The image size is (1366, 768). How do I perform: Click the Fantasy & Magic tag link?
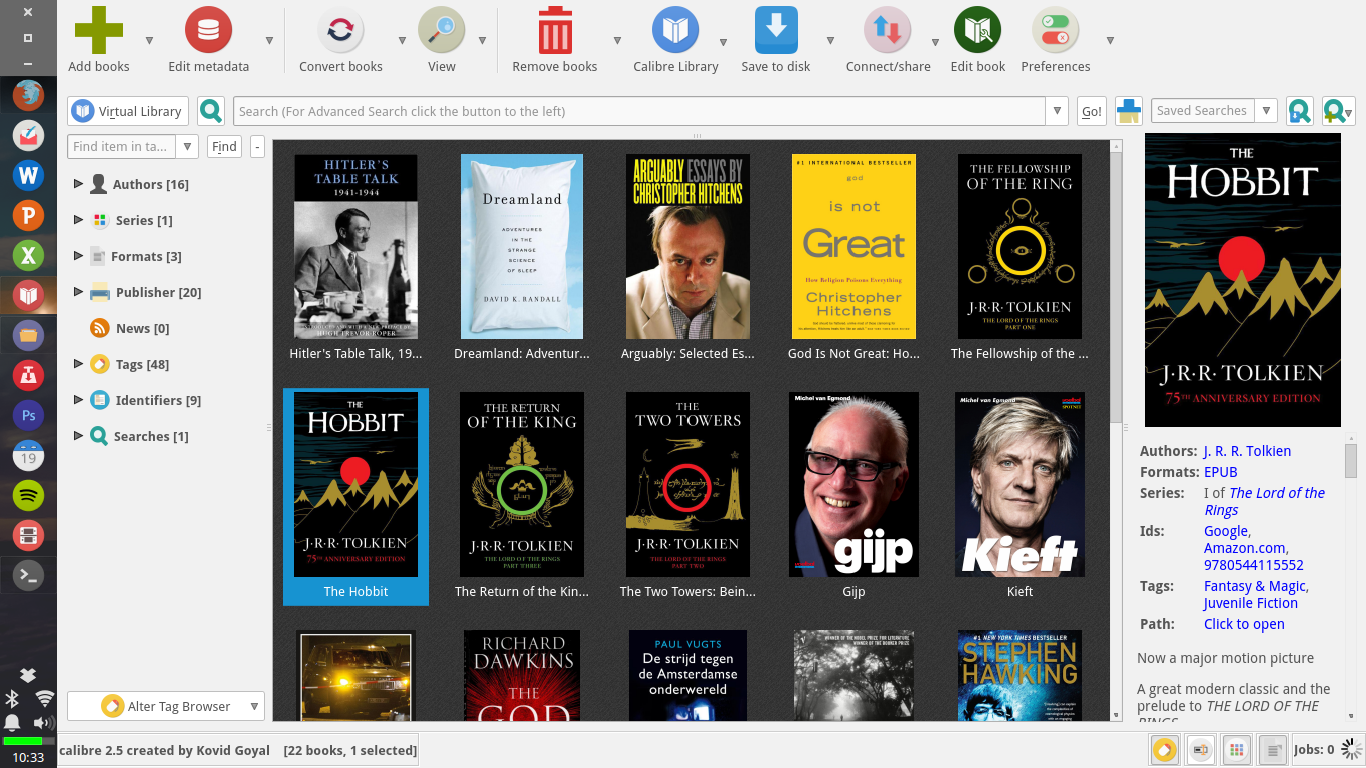tap(1254, 586)
